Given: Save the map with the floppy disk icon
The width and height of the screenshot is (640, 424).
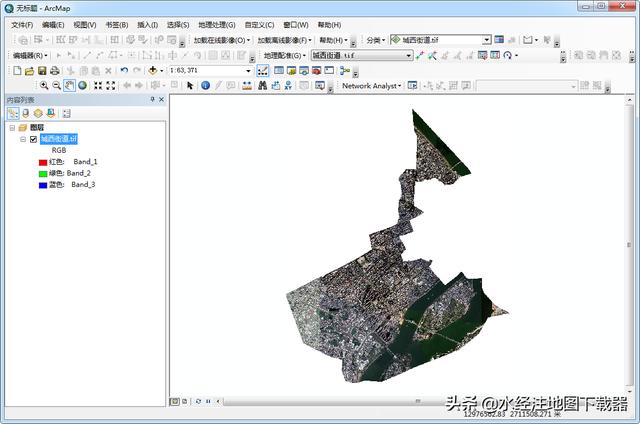Looking at the screenshot, I should [x=42, y=71].
